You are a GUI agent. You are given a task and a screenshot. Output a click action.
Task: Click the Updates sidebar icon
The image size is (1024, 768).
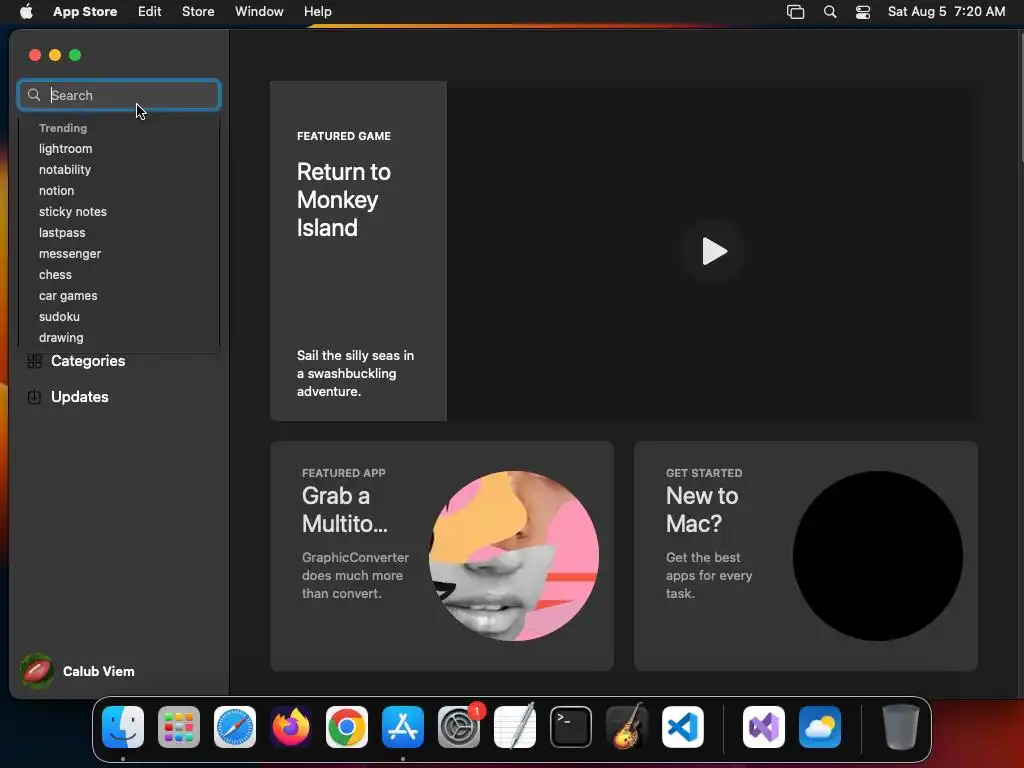(x=35, y=396)
